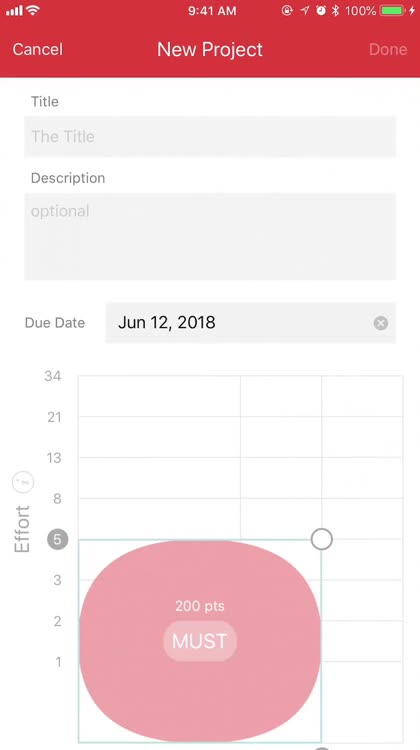
Task: Tap the alarm clock status icon
Action: pyautogui.click(x=321, y=10)
